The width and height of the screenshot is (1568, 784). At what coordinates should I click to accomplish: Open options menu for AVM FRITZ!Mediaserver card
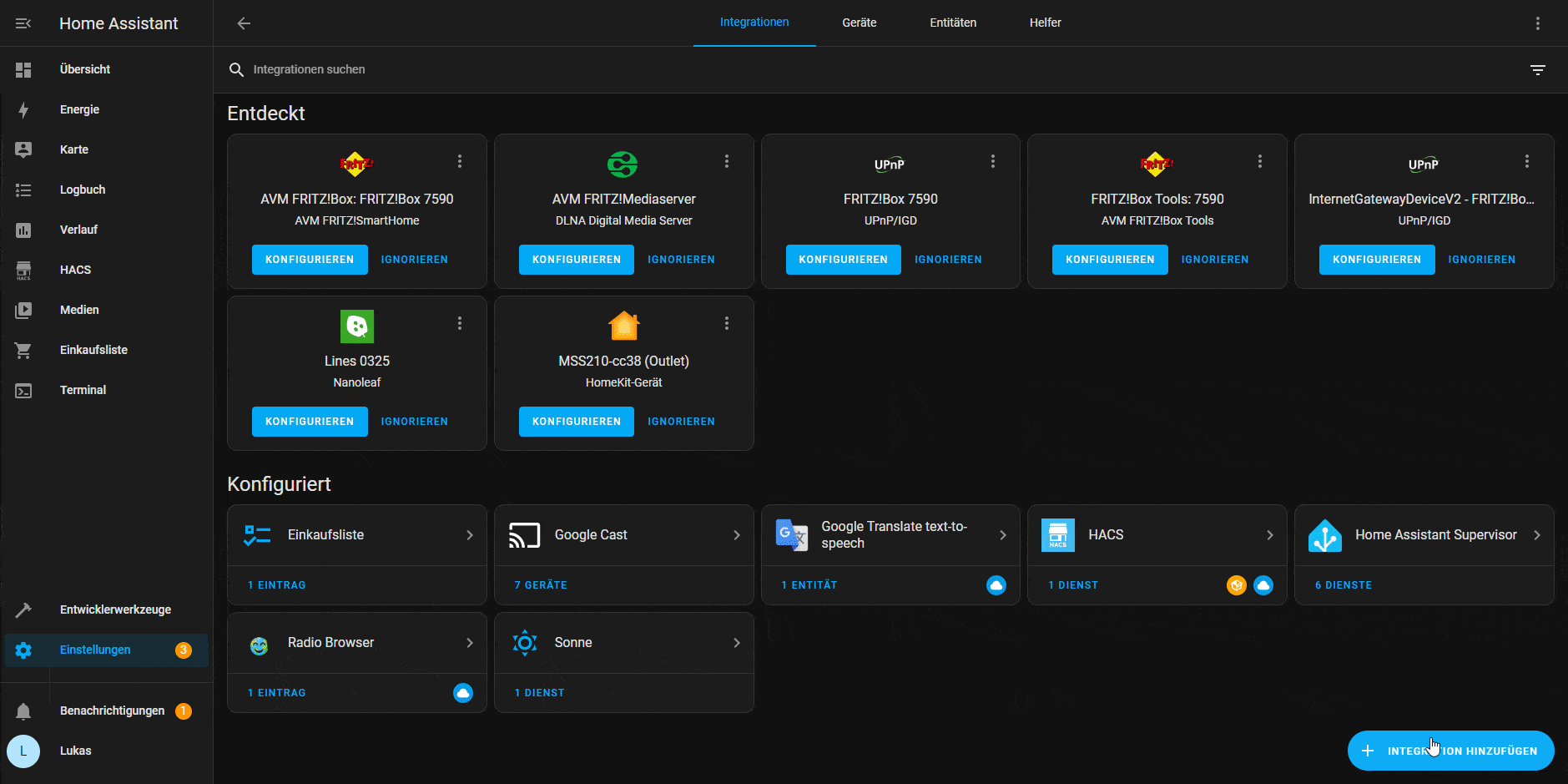click(727, 161)
